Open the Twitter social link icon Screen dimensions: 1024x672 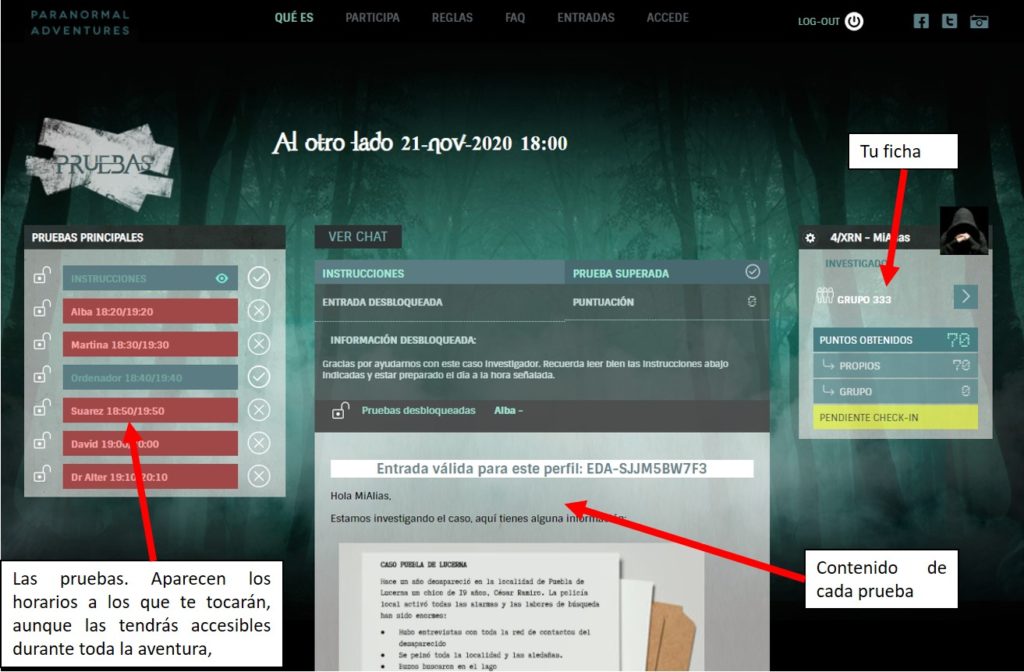point(949,21)
